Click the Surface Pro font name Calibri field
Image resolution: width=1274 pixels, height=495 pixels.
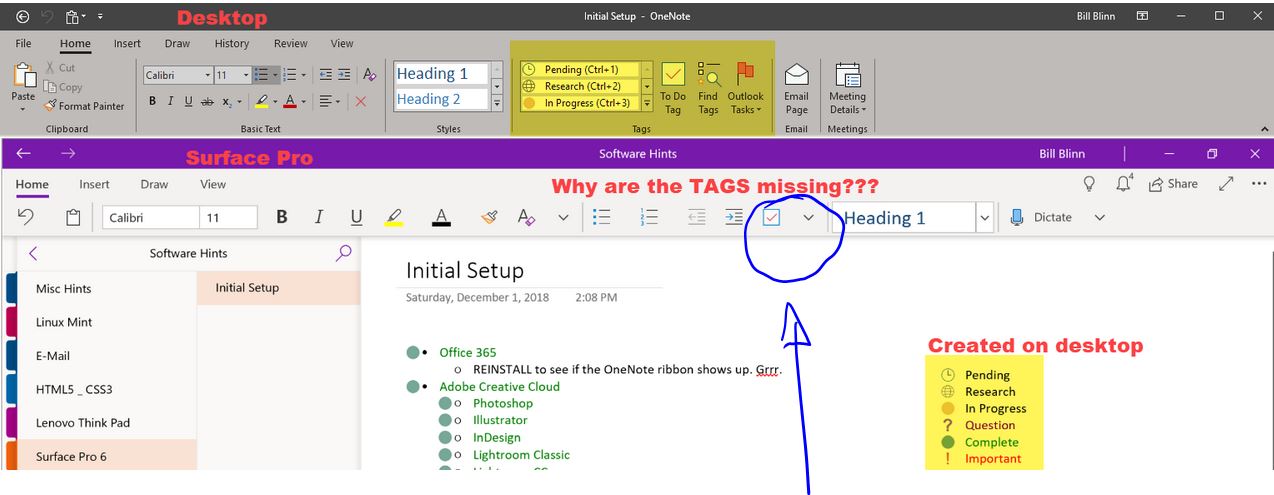tap(149, 217)
